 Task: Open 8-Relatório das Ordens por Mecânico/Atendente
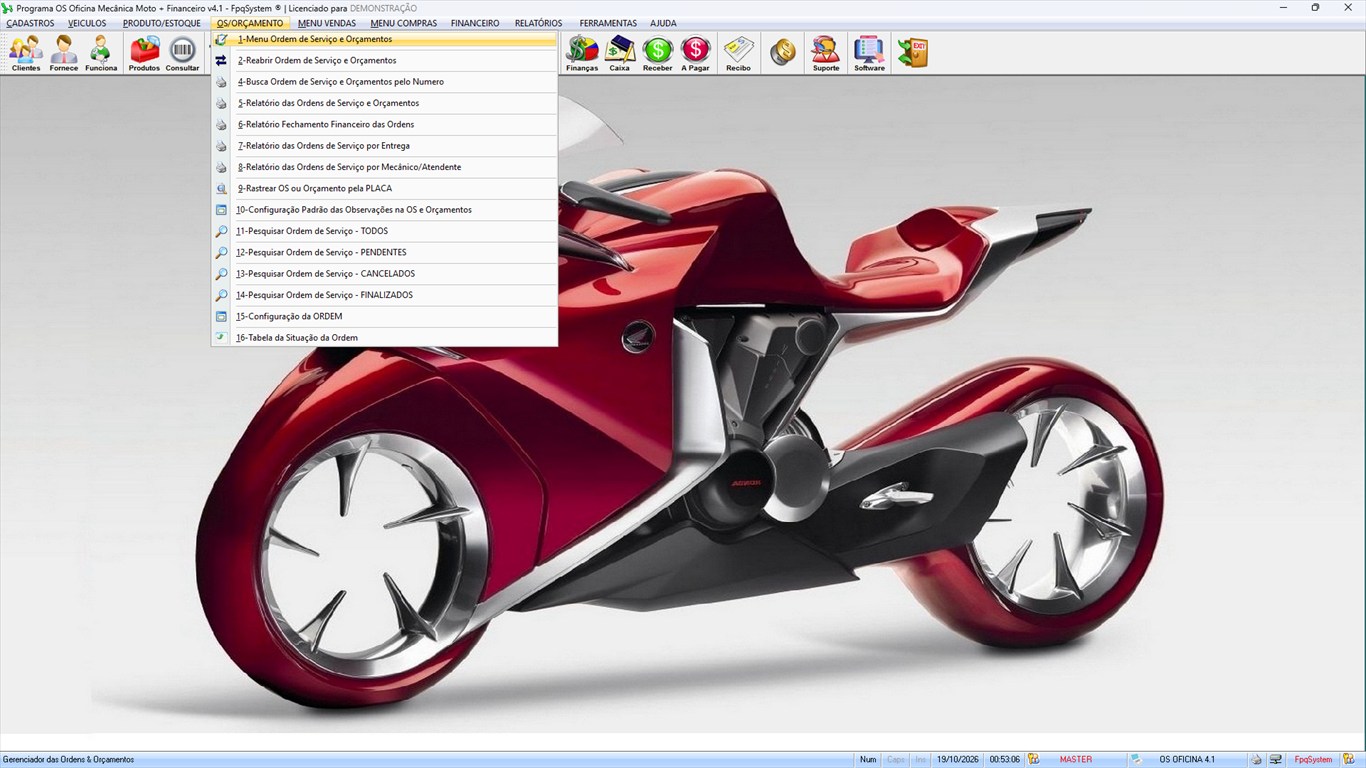coord(384,167)
